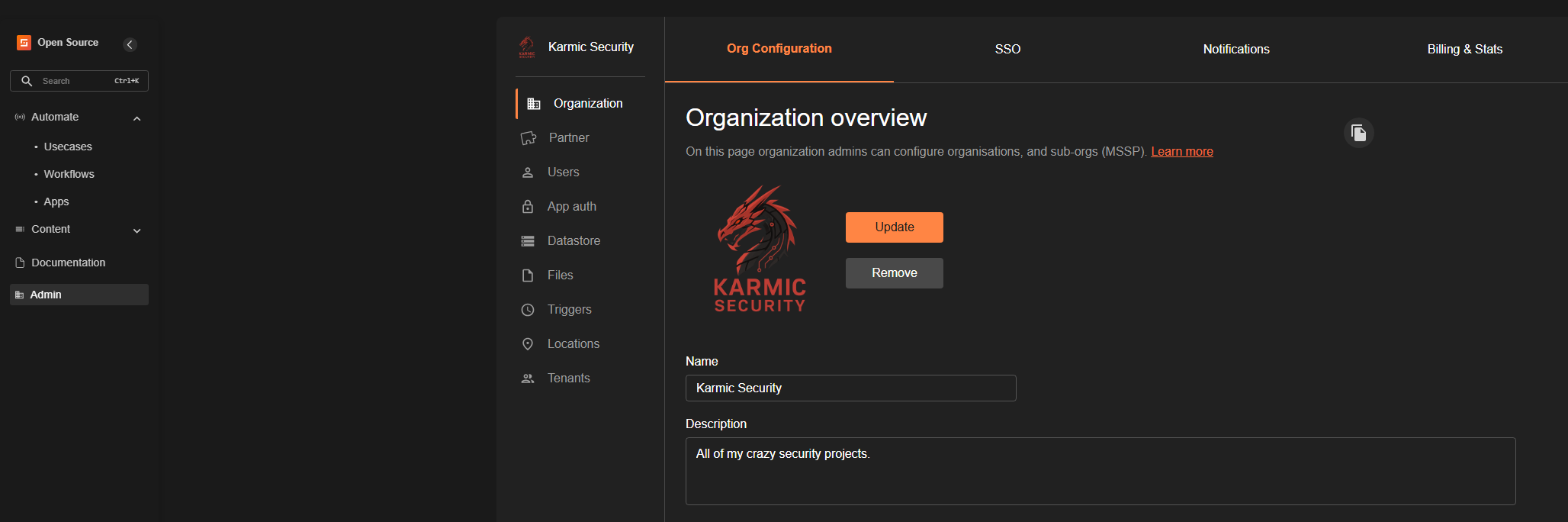Click the Files document icon
1568x522 pixels.
pos(528,275)
